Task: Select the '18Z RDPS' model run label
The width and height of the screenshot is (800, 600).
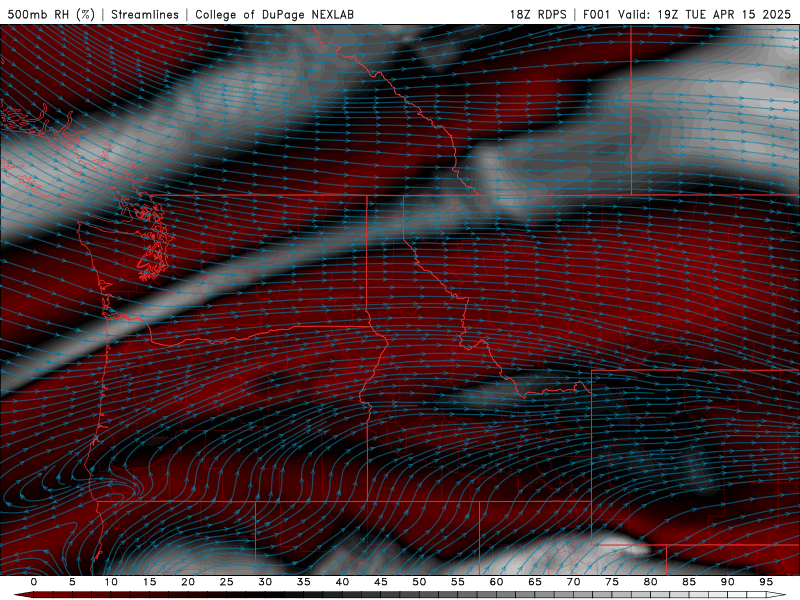Action: 538,14
